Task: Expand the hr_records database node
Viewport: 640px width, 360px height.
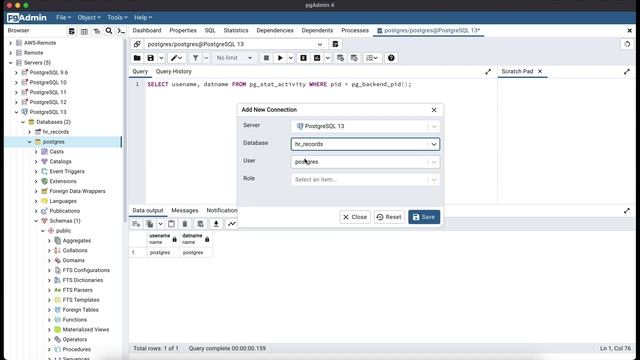Action: 29,132
